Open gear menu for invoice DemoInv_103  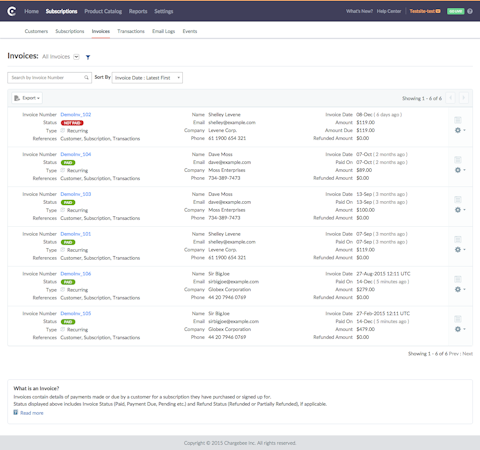click(460, 210)
